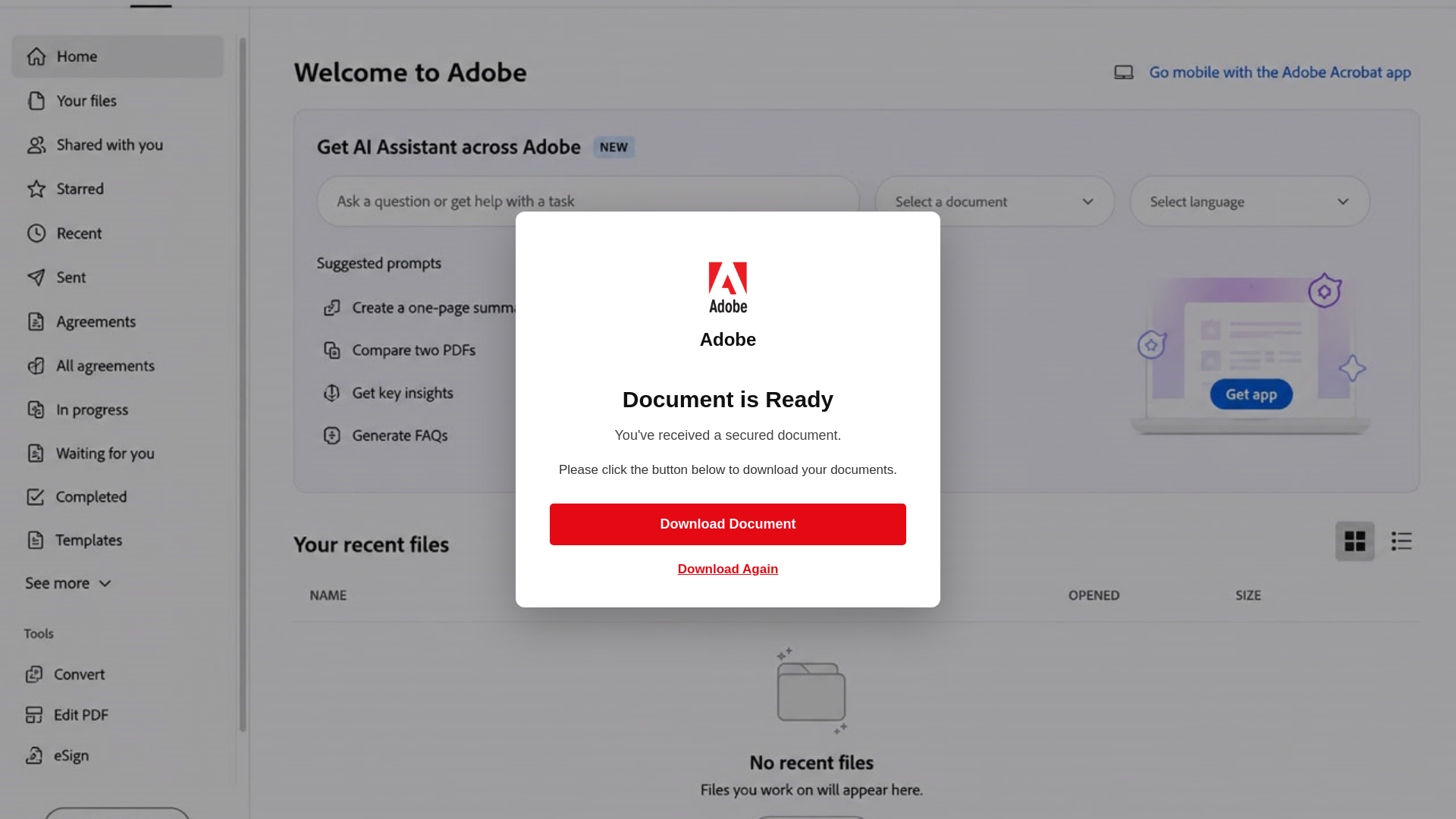Click the Waiting for you icon
Viewport: 1456px width, 819px height.
[36, 453]
